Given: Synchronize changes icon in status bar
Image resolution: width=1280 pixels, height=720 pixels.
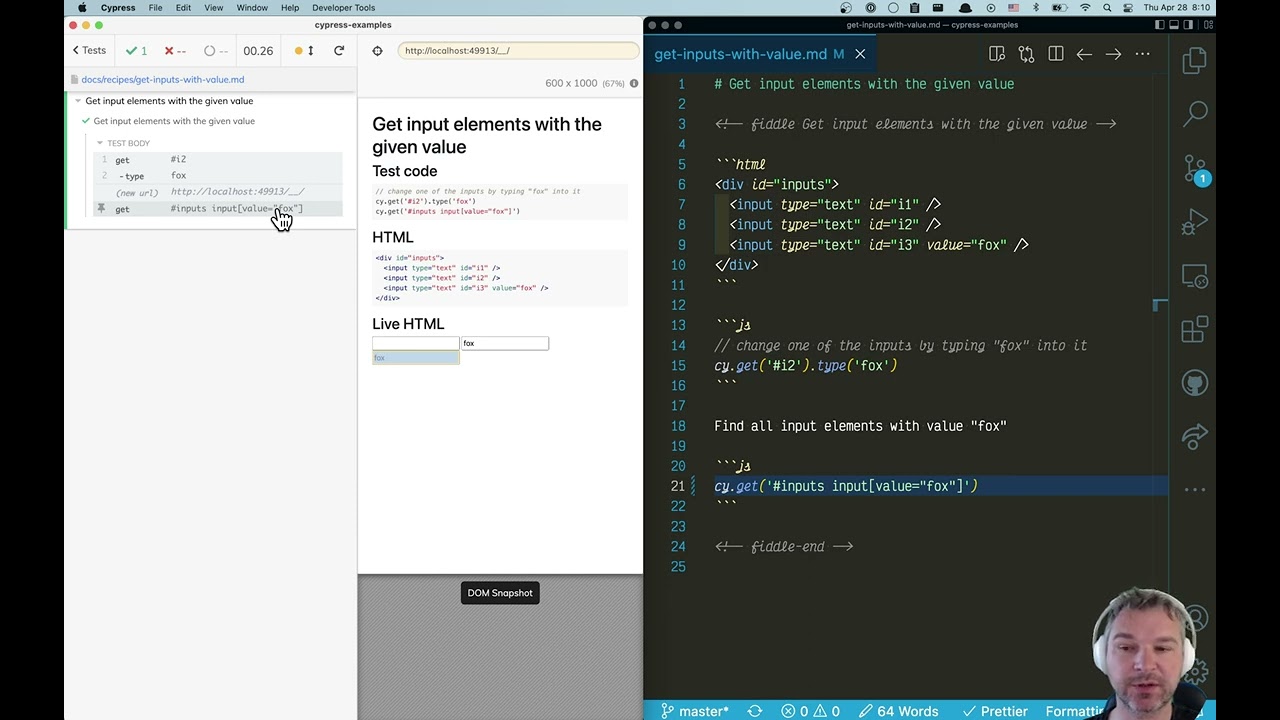Looking at the screenshot, I should pos(755,711).
